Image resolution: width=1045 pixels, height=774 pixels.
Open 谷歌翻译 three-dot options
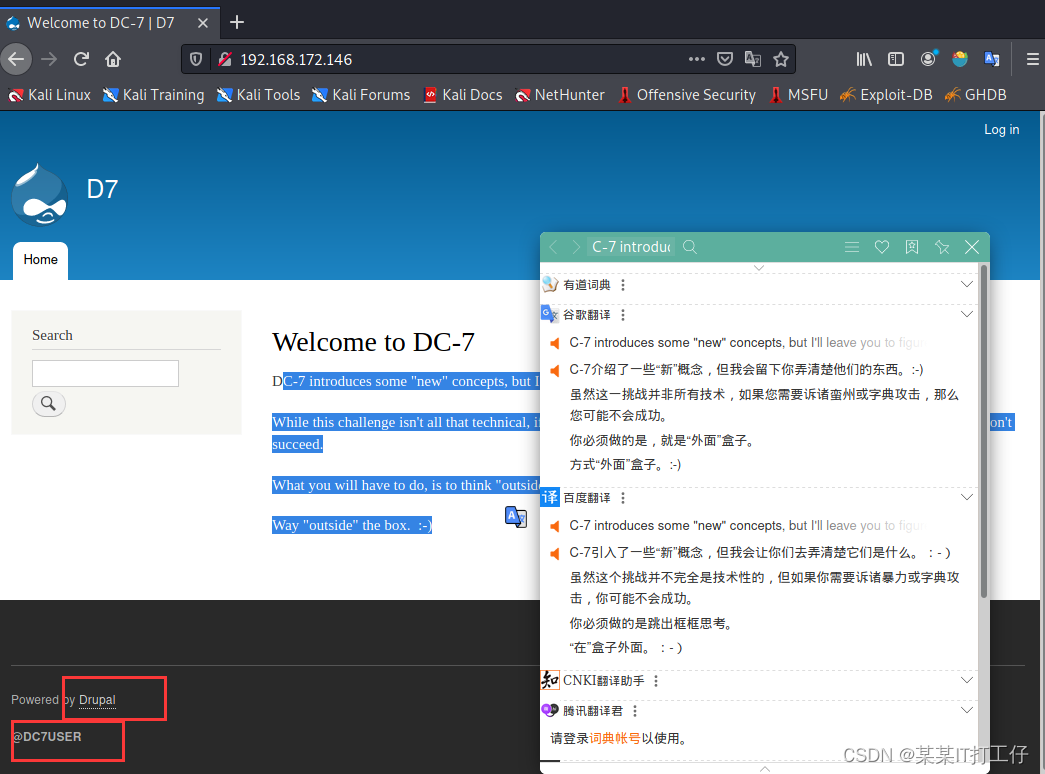[x=623, y=315]
